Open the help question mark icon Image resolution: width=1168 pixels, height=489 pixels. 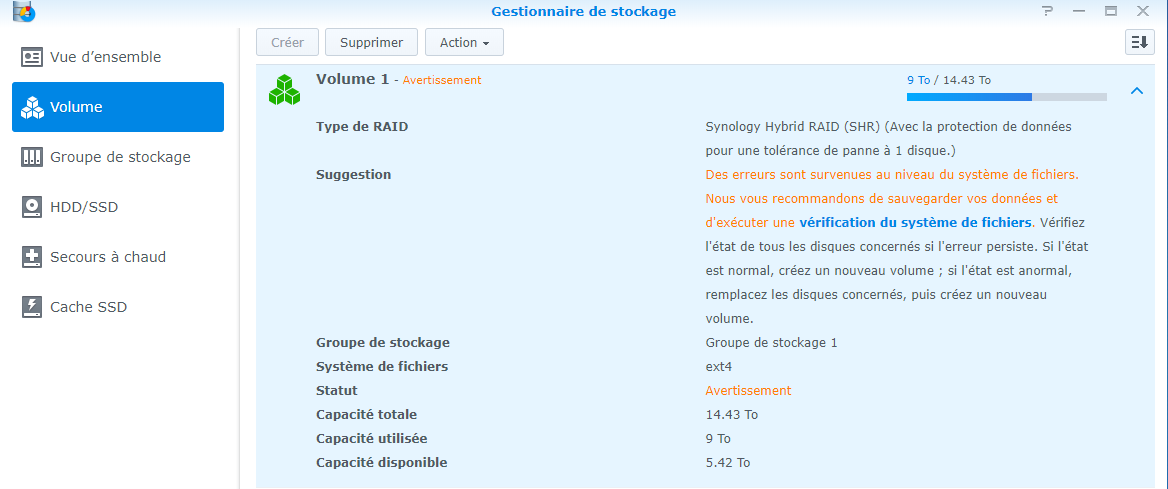(x=1048, y=11)
